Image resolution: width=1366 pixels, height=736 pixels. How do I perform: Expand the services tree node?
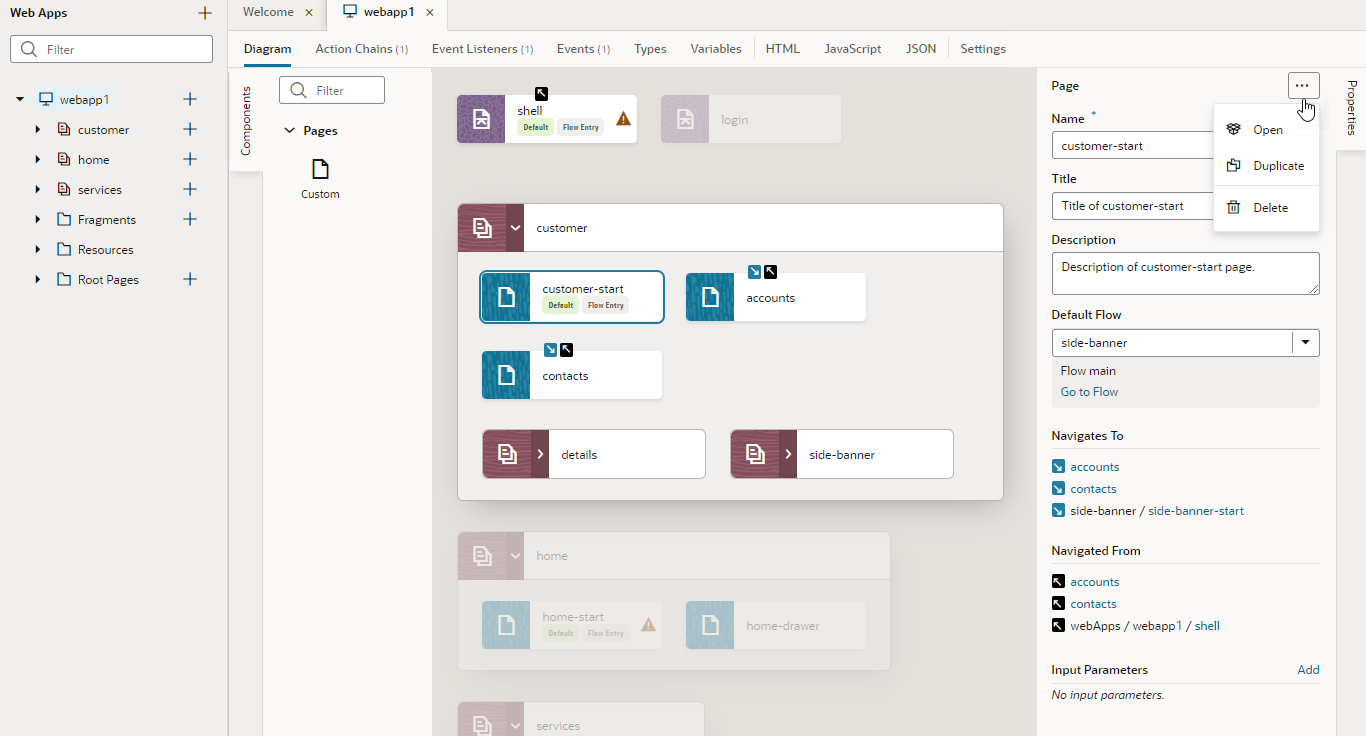coord(38,189)
